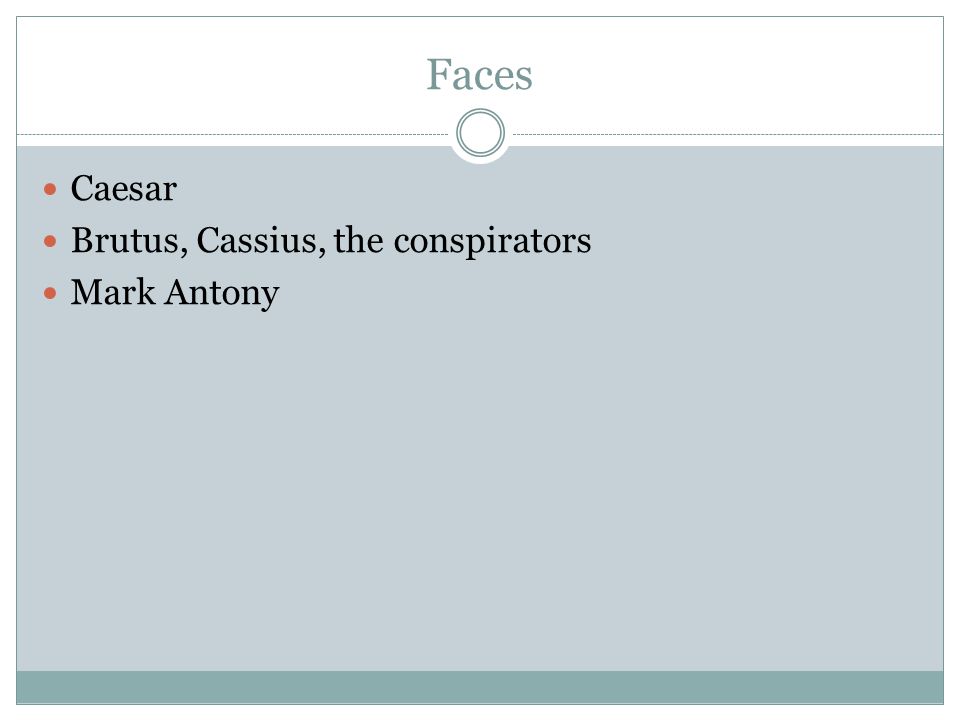Click the dashed divider line right of the circle
Viewport: 960px width, 720px height.
(x=728, y=134)
